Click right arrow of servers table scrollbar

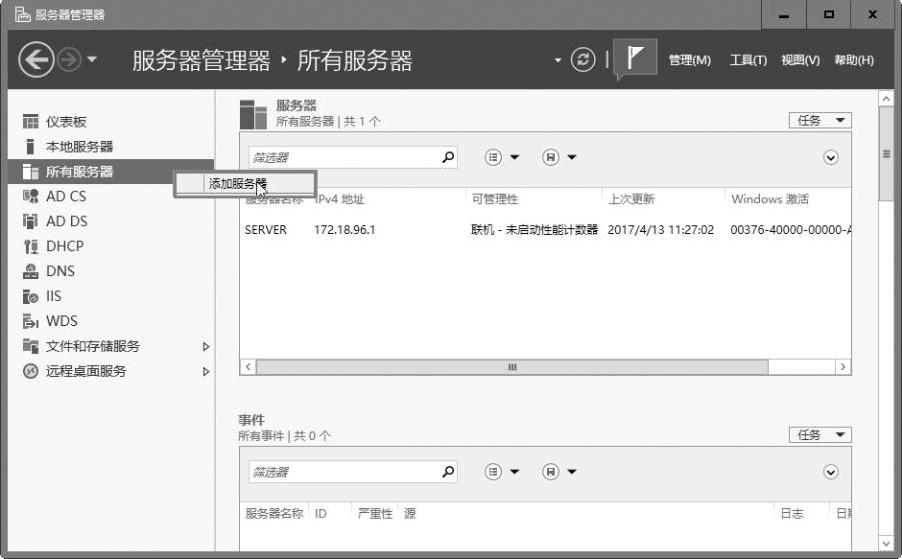(x=843, y=367)
